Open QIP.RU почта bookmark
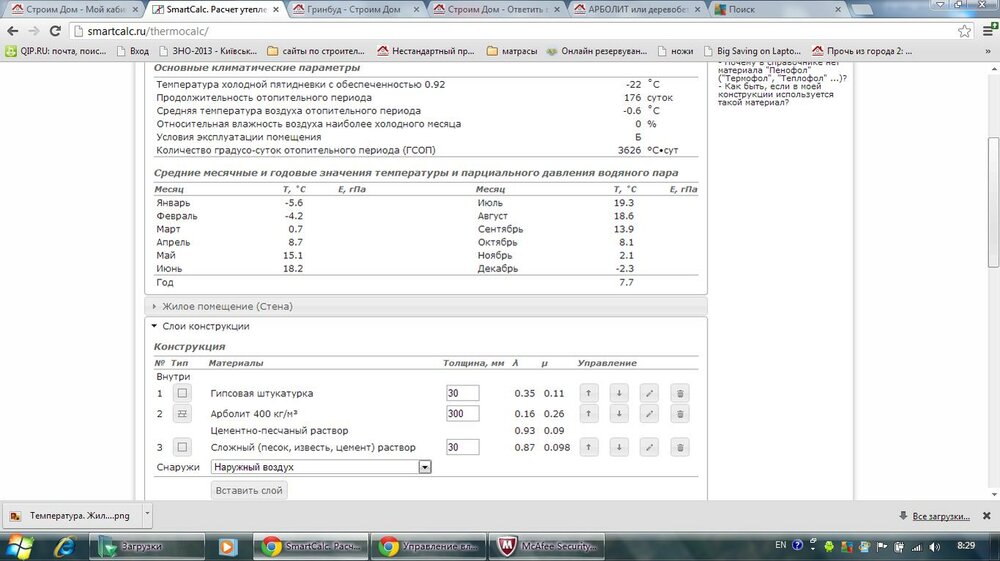Viewport: 1000px width, 561px height. tap(56, 51)
